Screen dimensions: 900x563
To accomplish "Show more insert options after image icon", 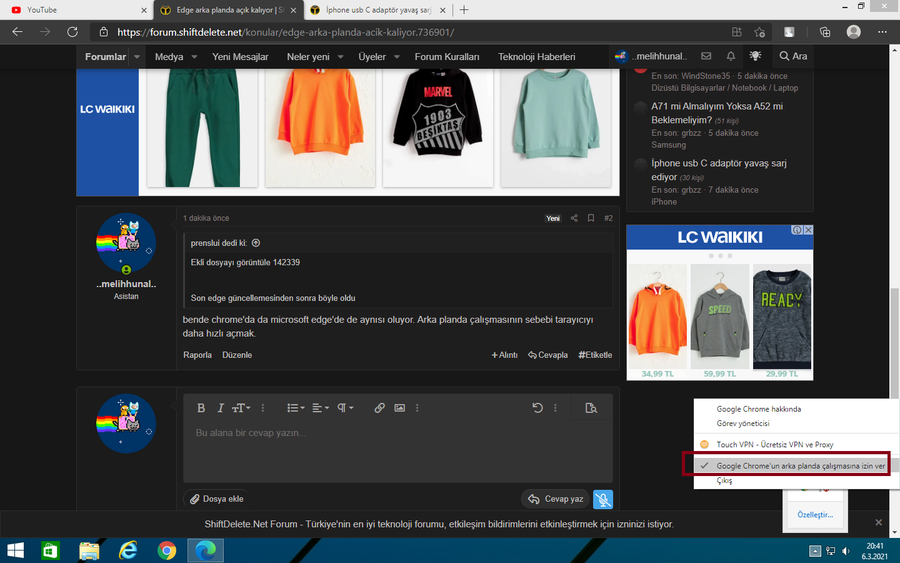I will [x=417, y=408].
